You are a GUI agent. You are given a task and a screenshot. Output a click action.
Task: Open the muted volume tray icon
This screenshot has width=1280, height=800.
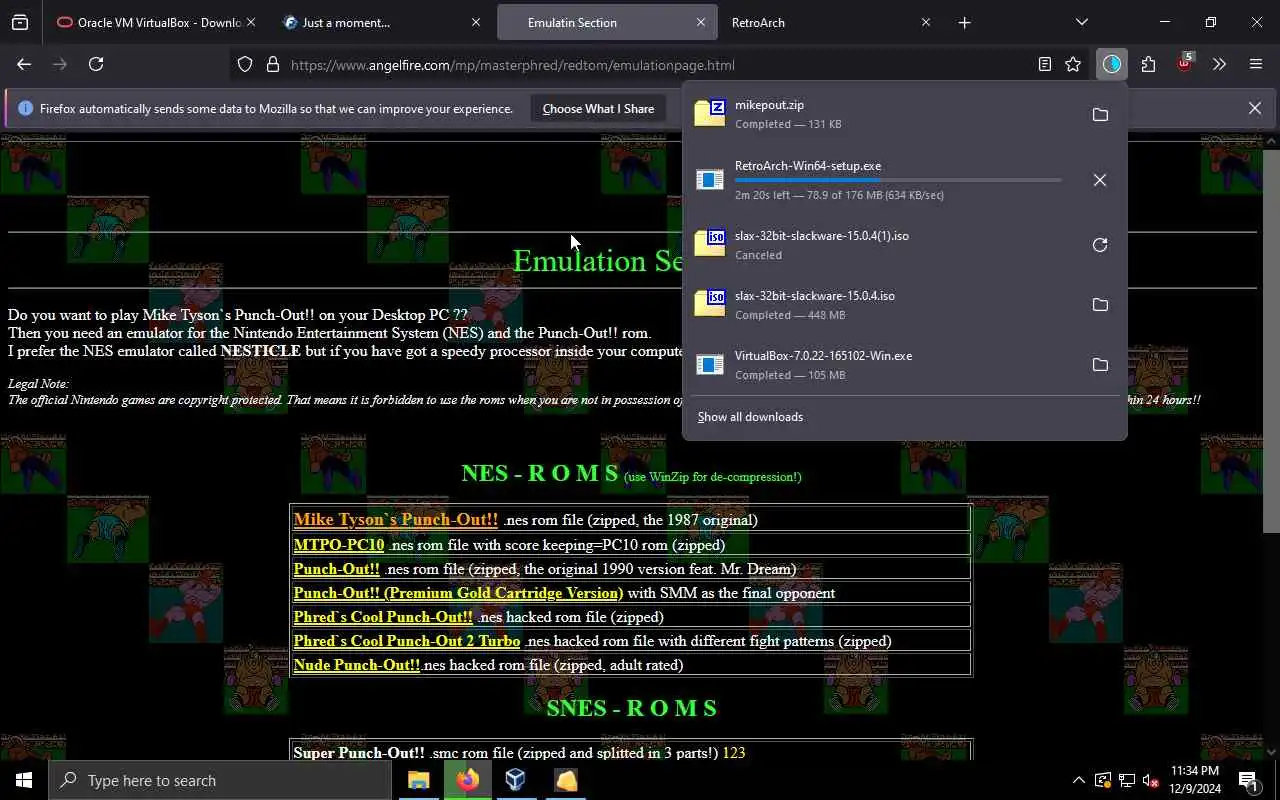tap(1151, 780)
